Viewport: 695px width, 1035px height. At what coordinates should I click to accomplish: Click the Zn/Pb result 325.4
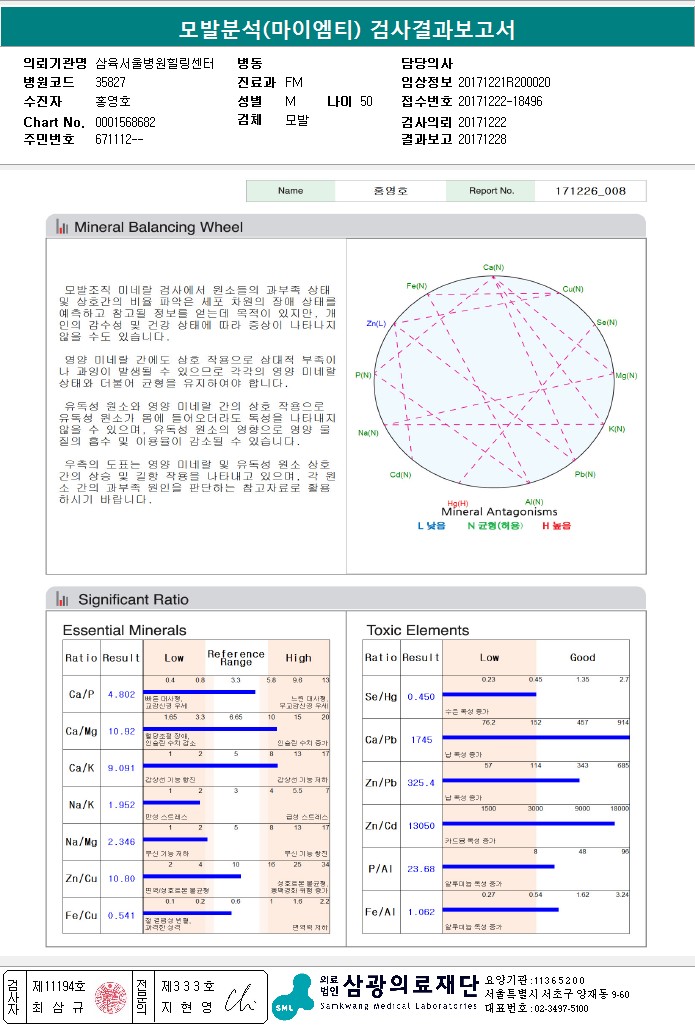[x=421, y=783]
